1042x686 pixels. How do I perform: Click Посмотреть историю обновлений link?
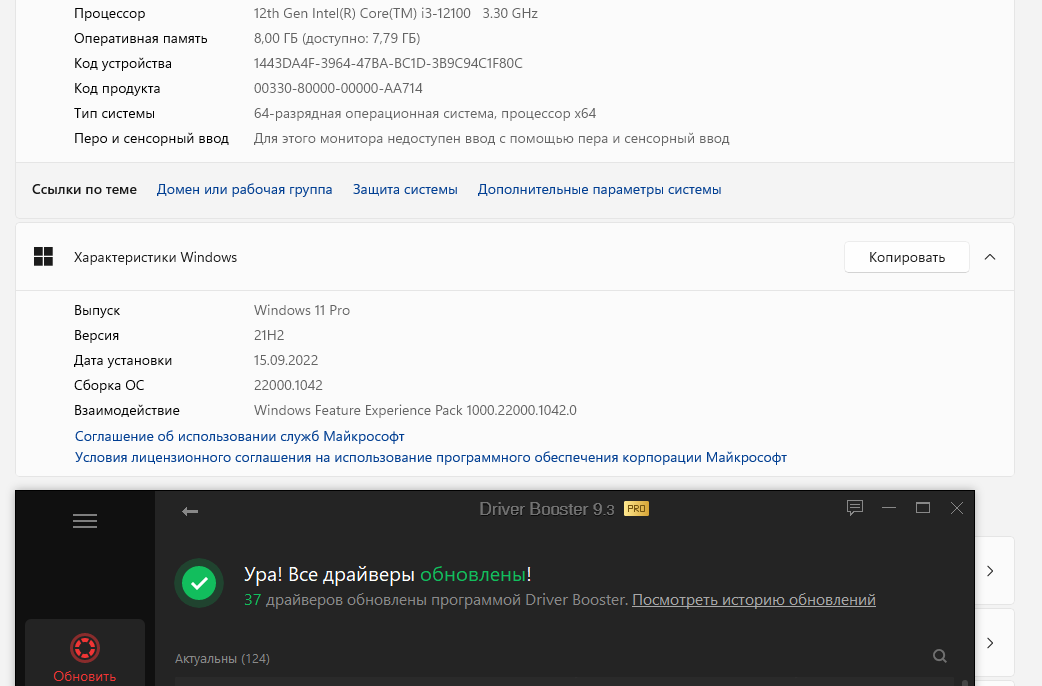tap(754, 600)
